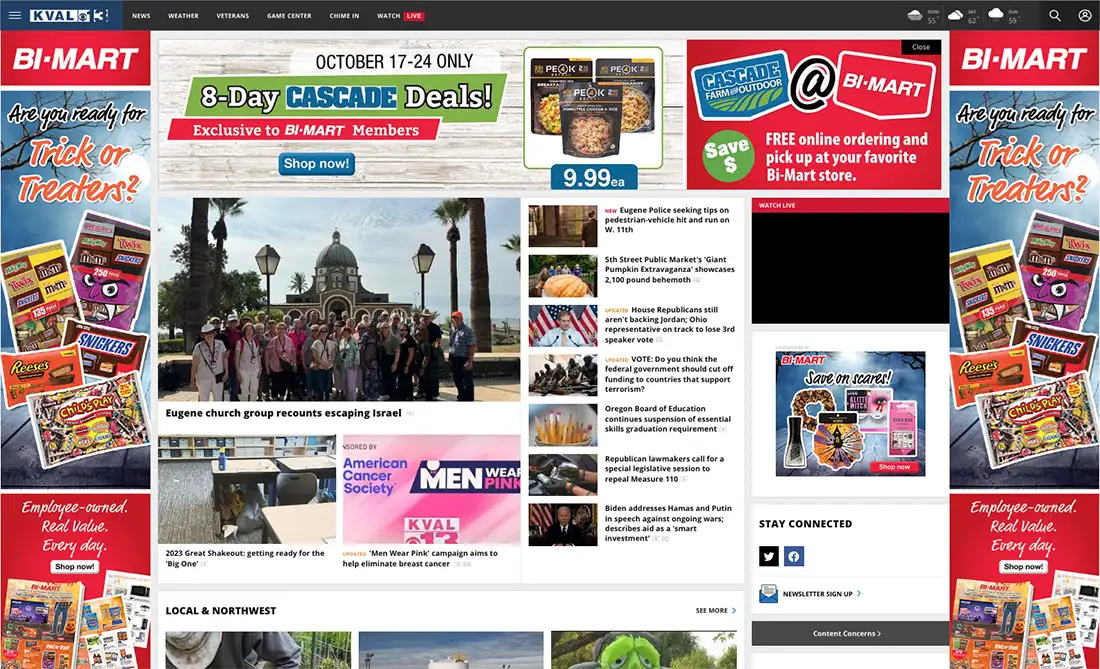1100x669 pixels.
Task: Click the green monster photo in Local & Northwest
Action: 643,650
